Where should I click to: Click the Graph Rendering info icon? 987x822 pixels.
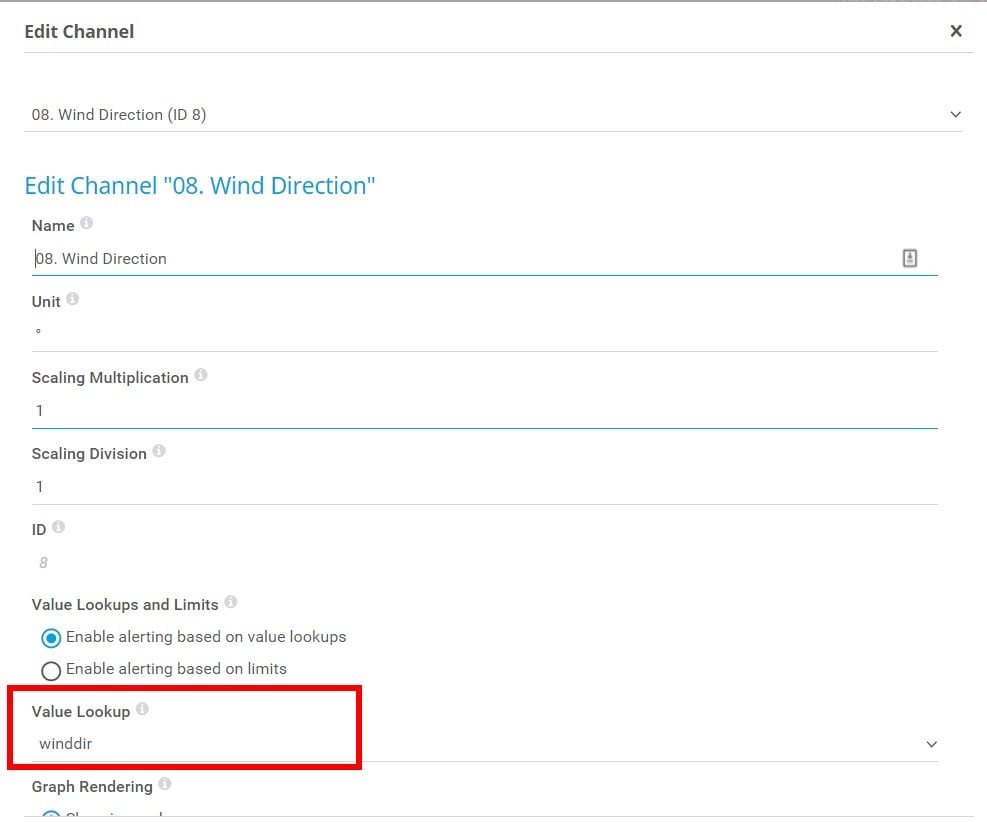165,785
